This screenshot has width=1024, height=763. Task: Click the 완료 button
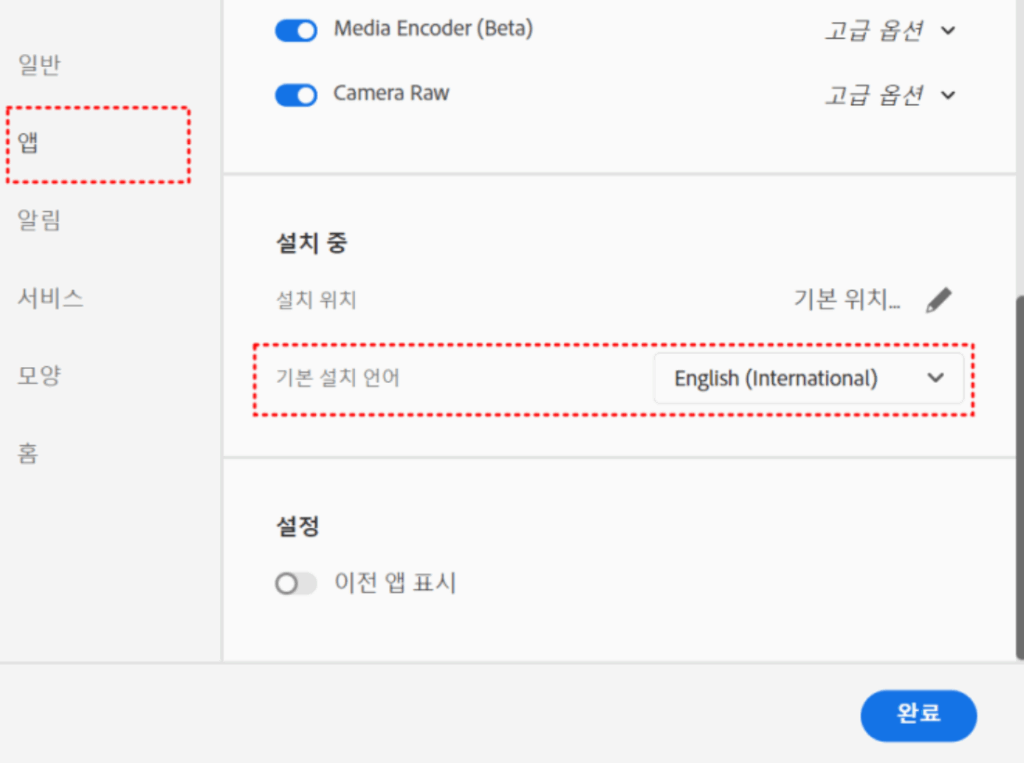(918, 715)
